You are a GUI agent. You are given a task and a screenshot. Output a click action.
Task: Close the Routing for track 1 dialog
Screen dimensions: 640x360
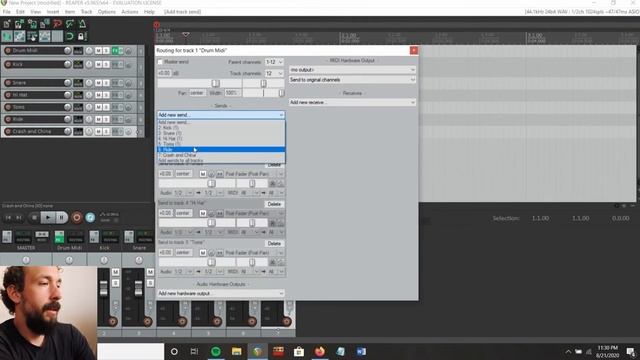point(413,50)
